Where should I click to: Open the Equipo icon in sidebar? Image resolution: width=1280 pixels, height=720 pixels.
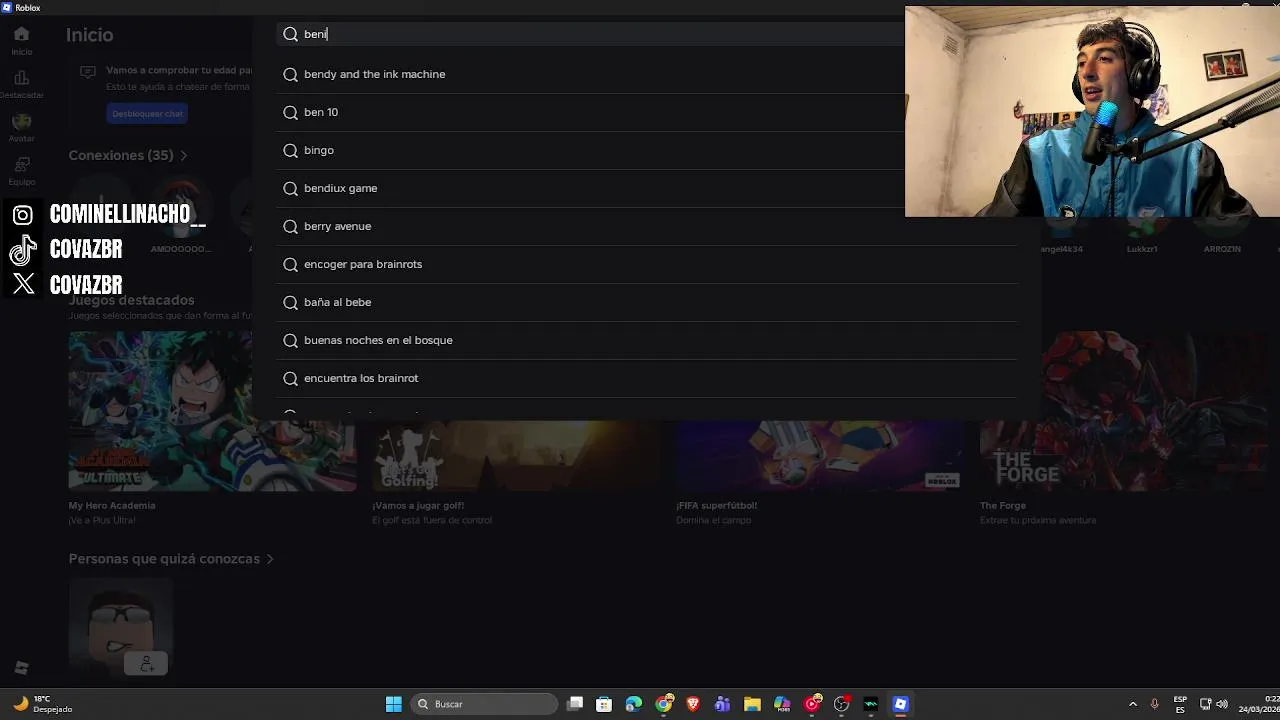pyautogui.click(x=21, y=164)
